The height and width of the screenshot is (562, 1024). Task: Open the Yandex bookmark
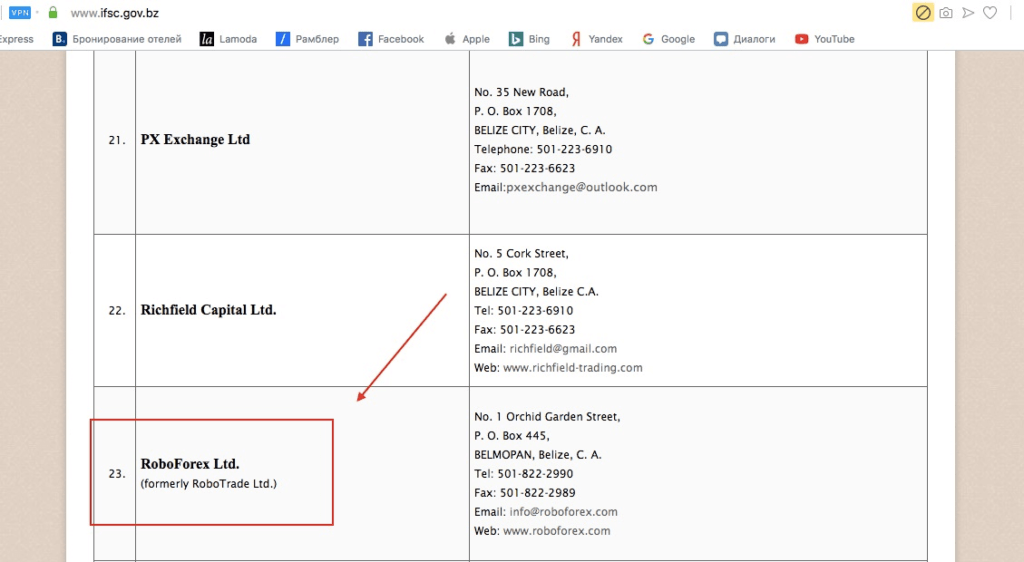[x=596, y=39]
